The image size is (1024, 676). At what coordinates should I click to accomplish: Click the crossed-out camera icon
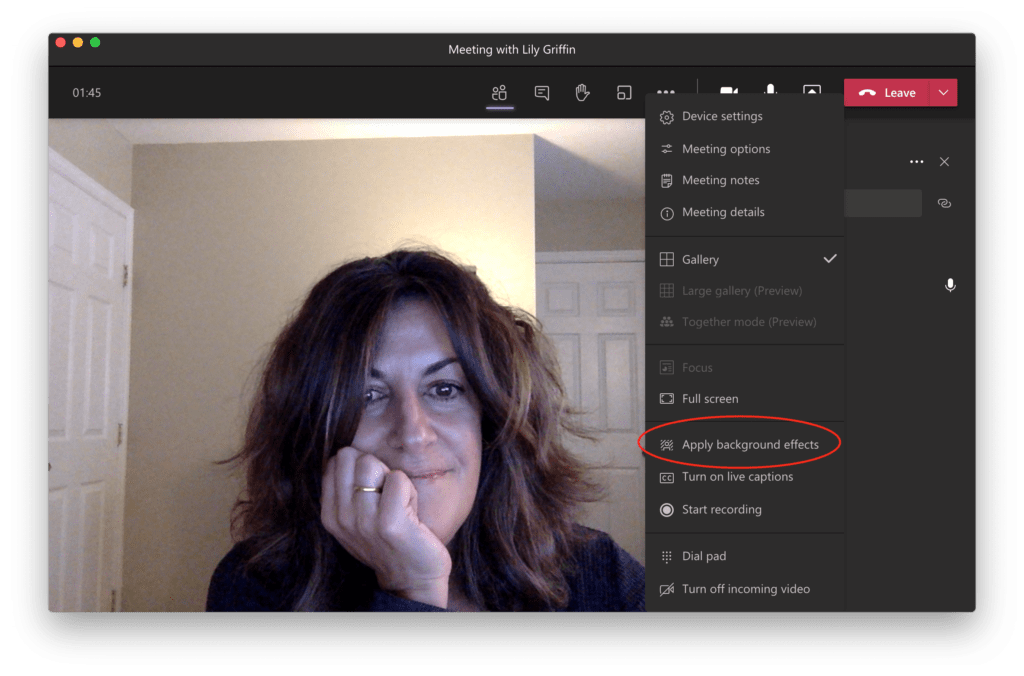click(667, 590)
